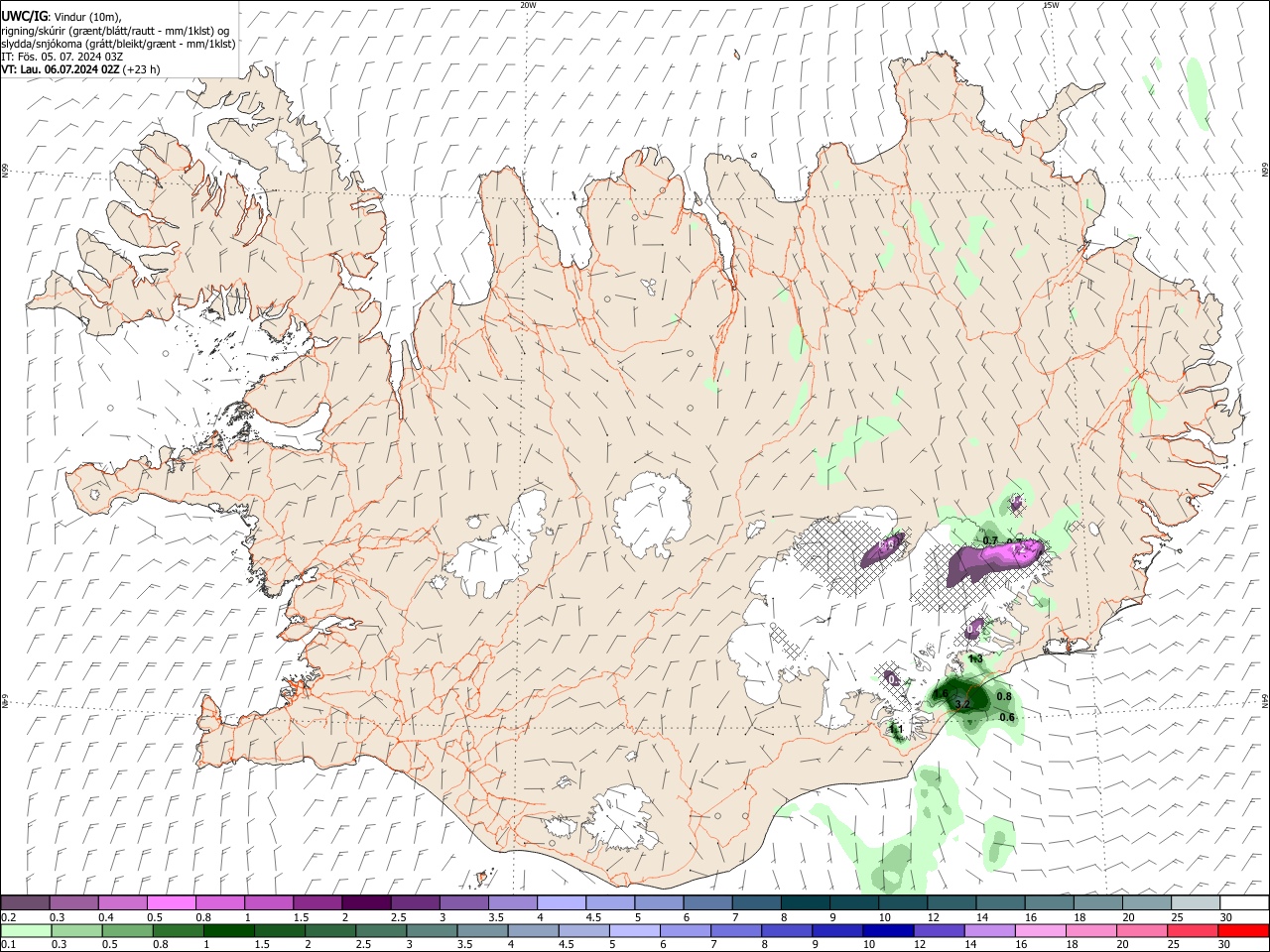Click the 'IT: Fös. 05. 07. 2024 03Z' line
The image size is (1270, 952).
pos(62,57)
